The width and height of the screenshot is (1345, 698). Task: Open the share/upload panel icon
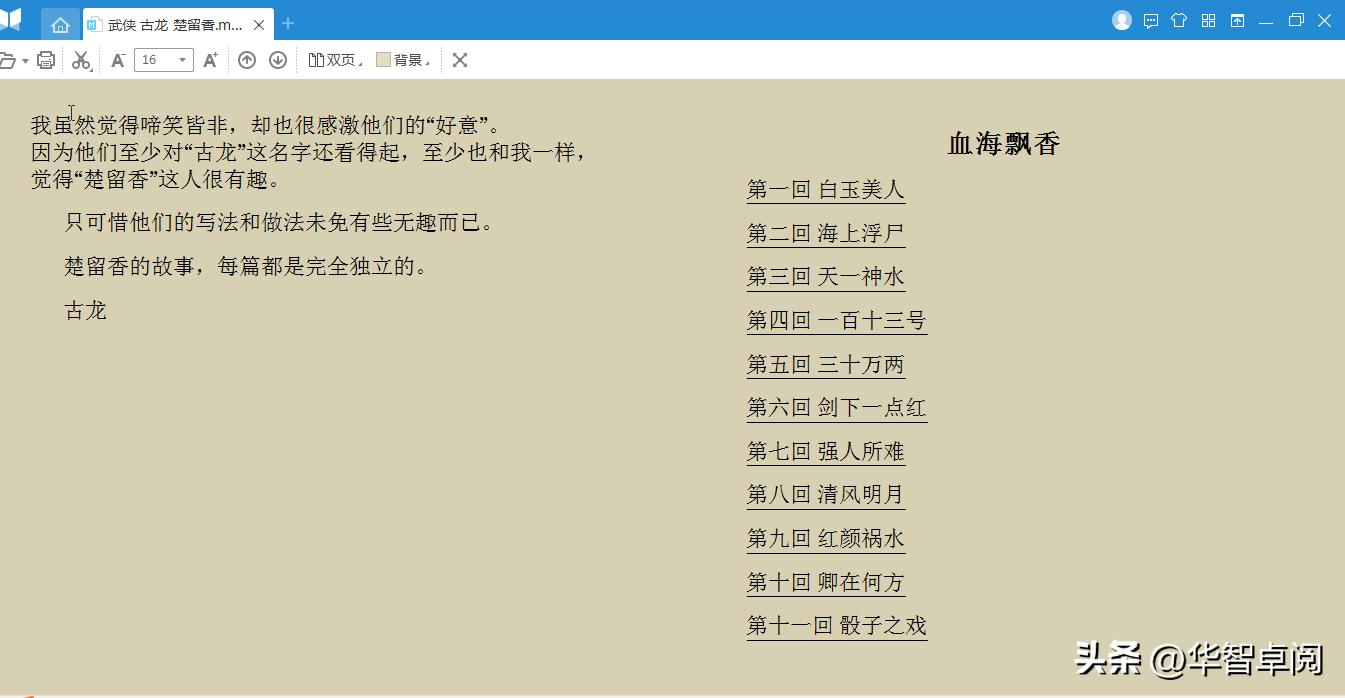point(1236,20)
